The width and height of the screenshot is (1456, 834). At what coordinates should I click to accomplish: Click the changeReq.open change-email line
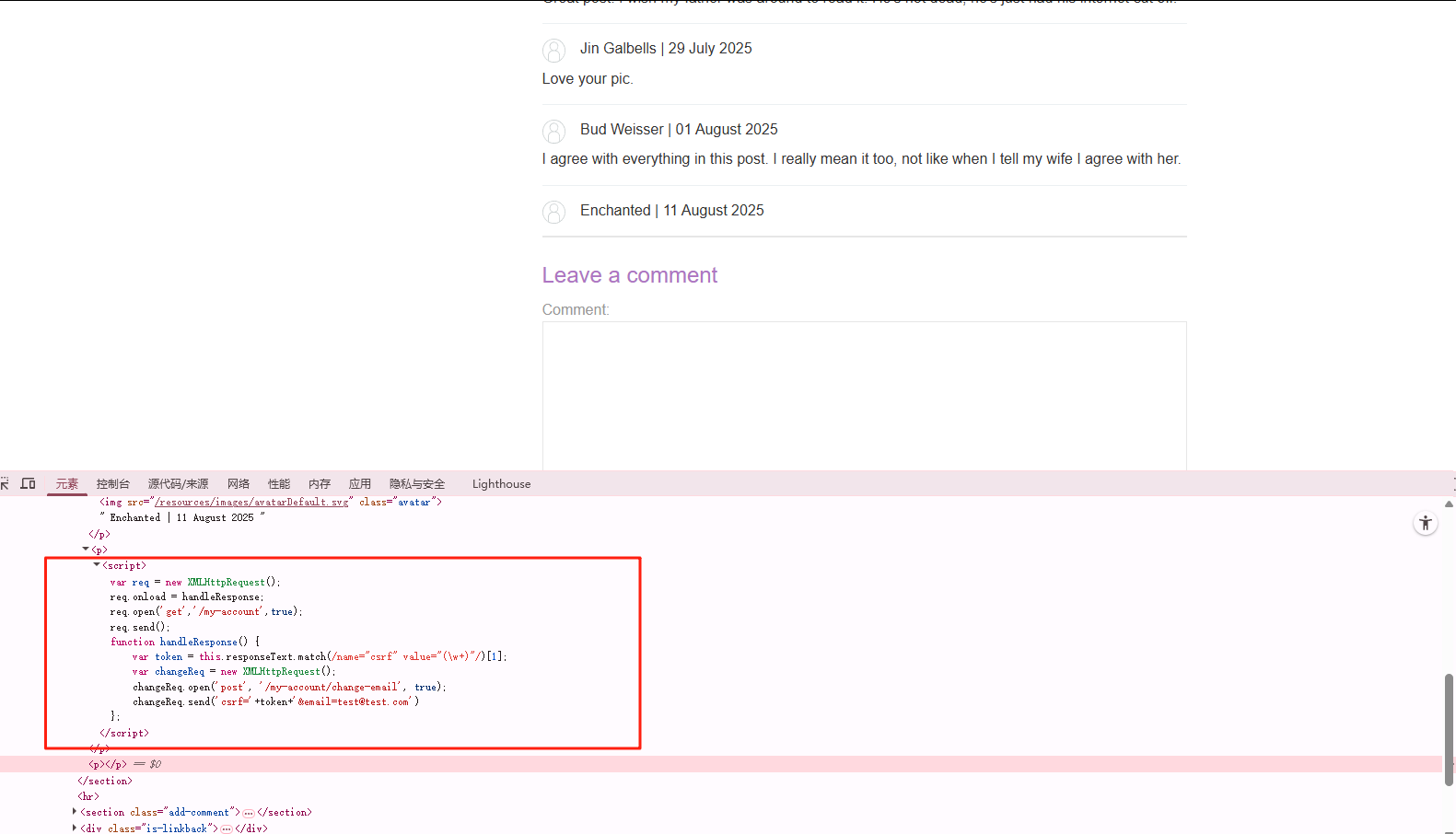[x=289, y=687]
